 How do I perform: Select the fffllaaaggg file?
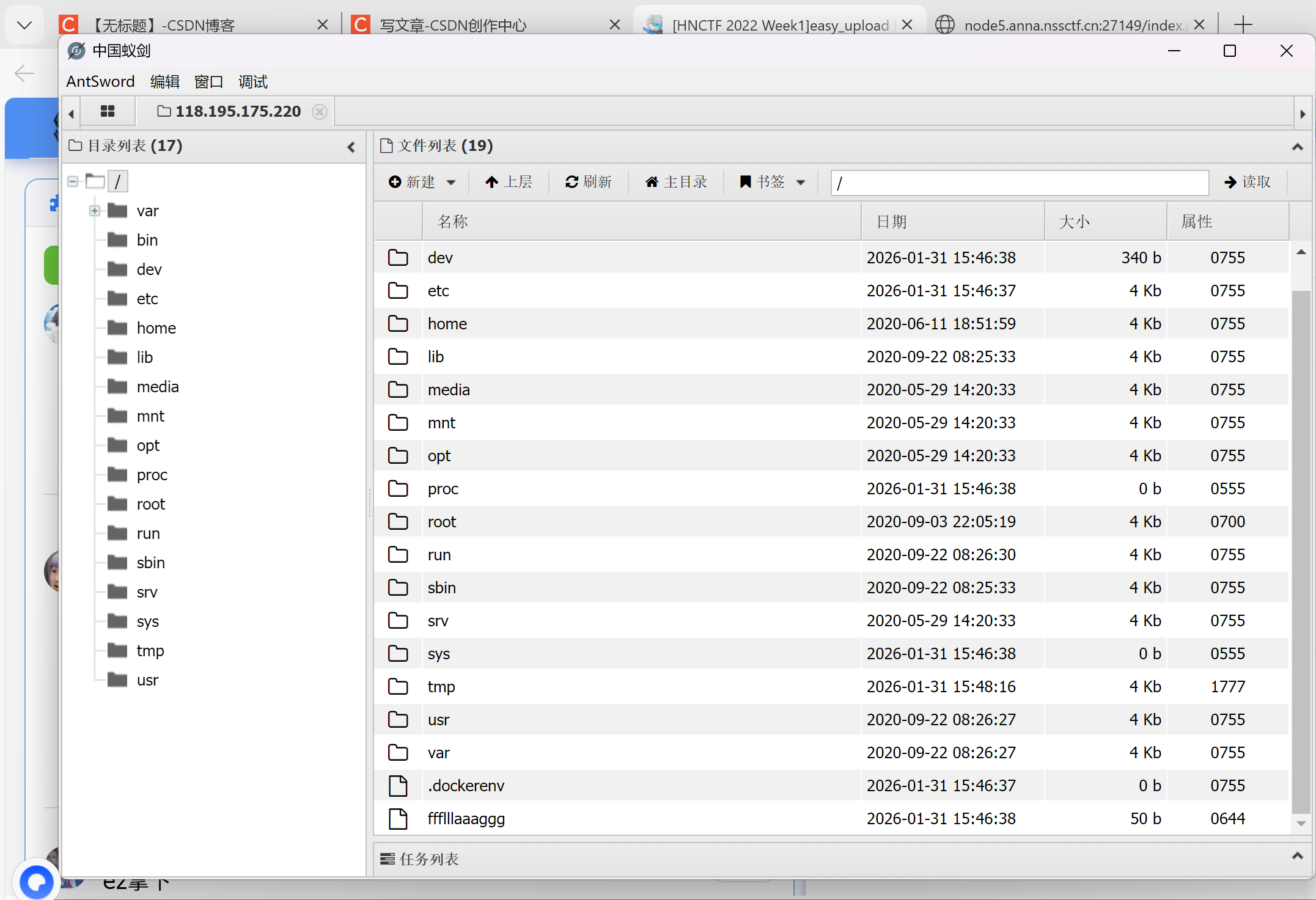(466, 819)
